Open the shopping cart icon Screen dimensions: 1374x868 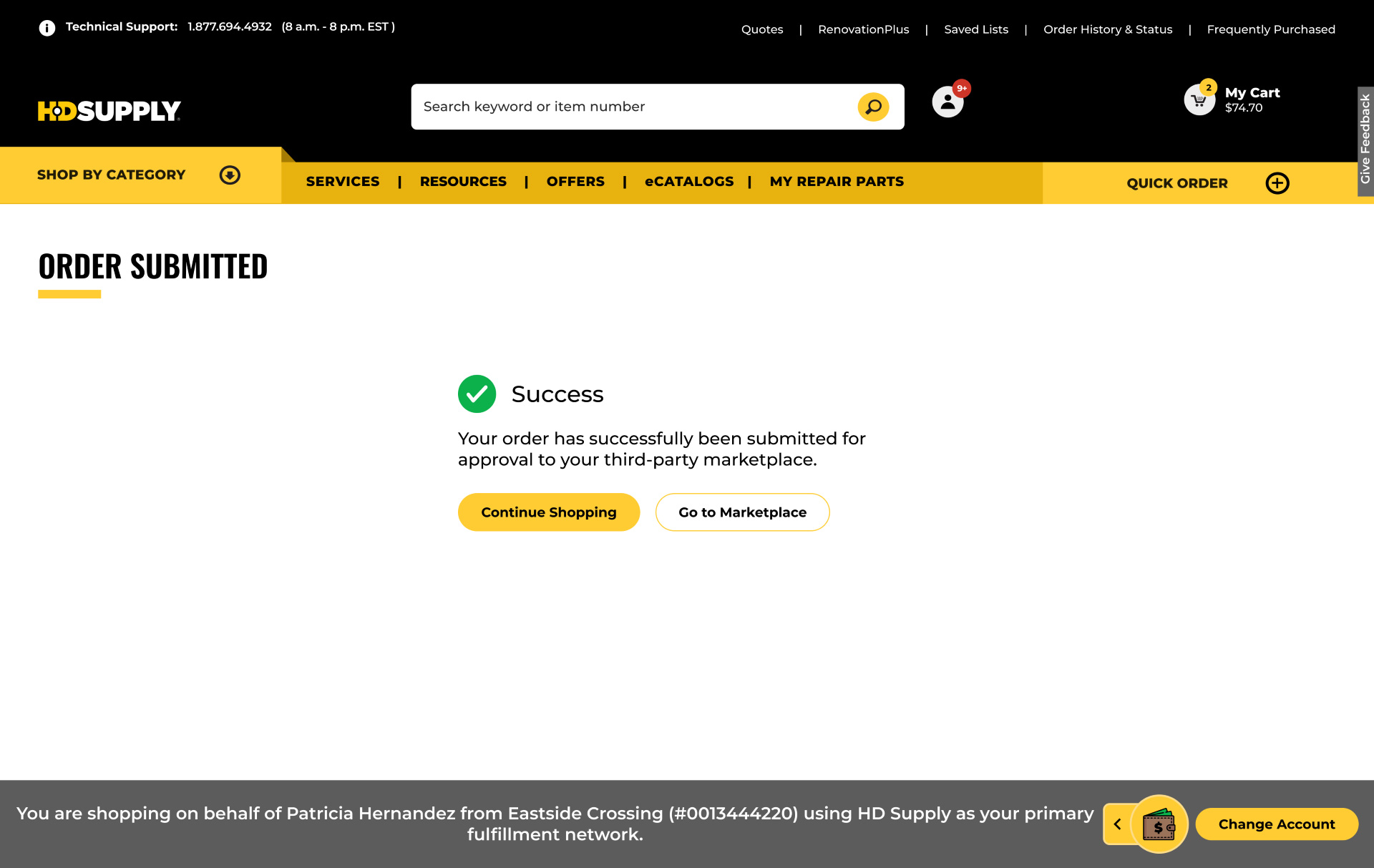pos(1199,100)
